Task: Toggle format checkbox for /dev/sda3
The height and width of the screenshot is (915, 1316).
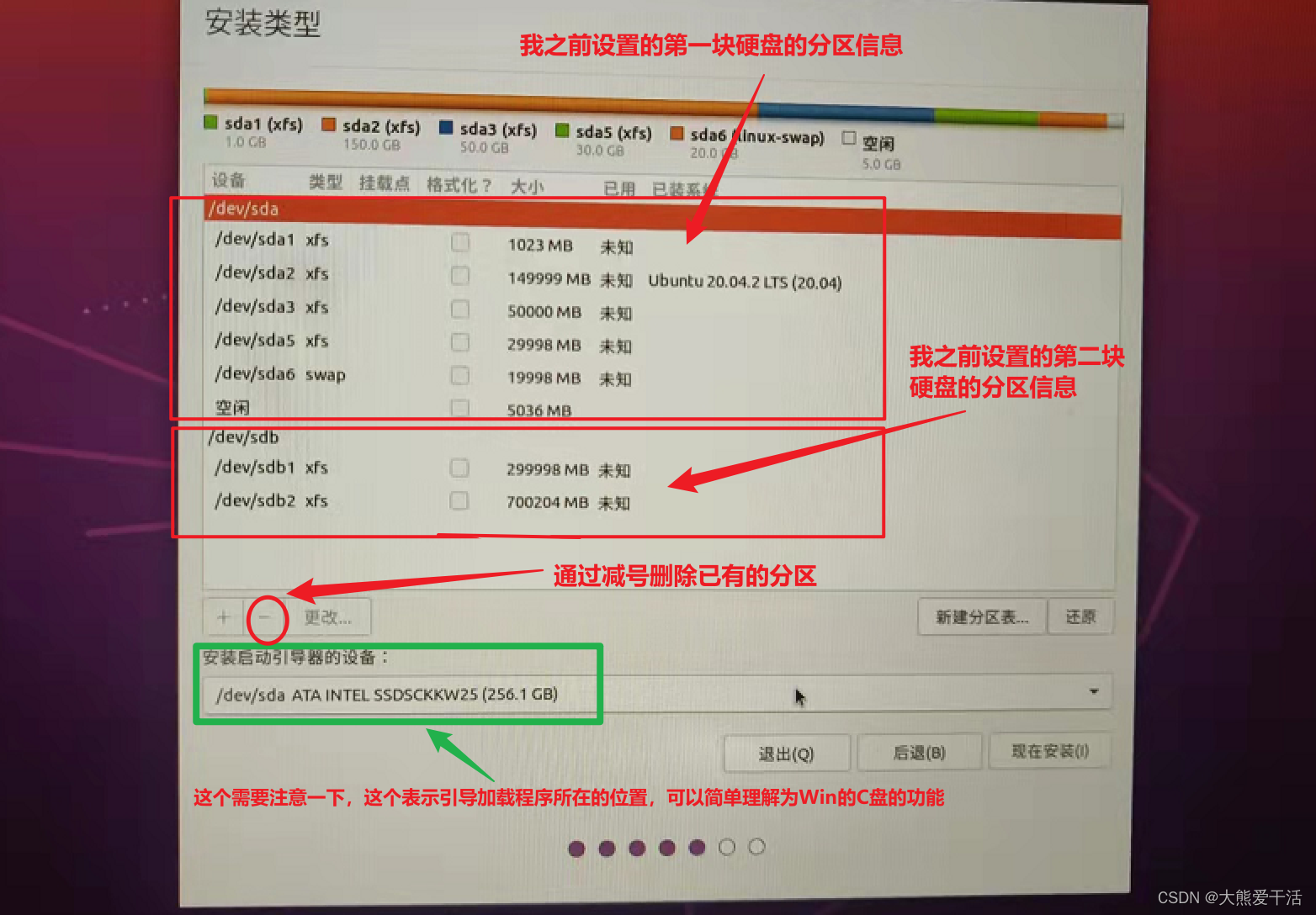Action: 460,309
